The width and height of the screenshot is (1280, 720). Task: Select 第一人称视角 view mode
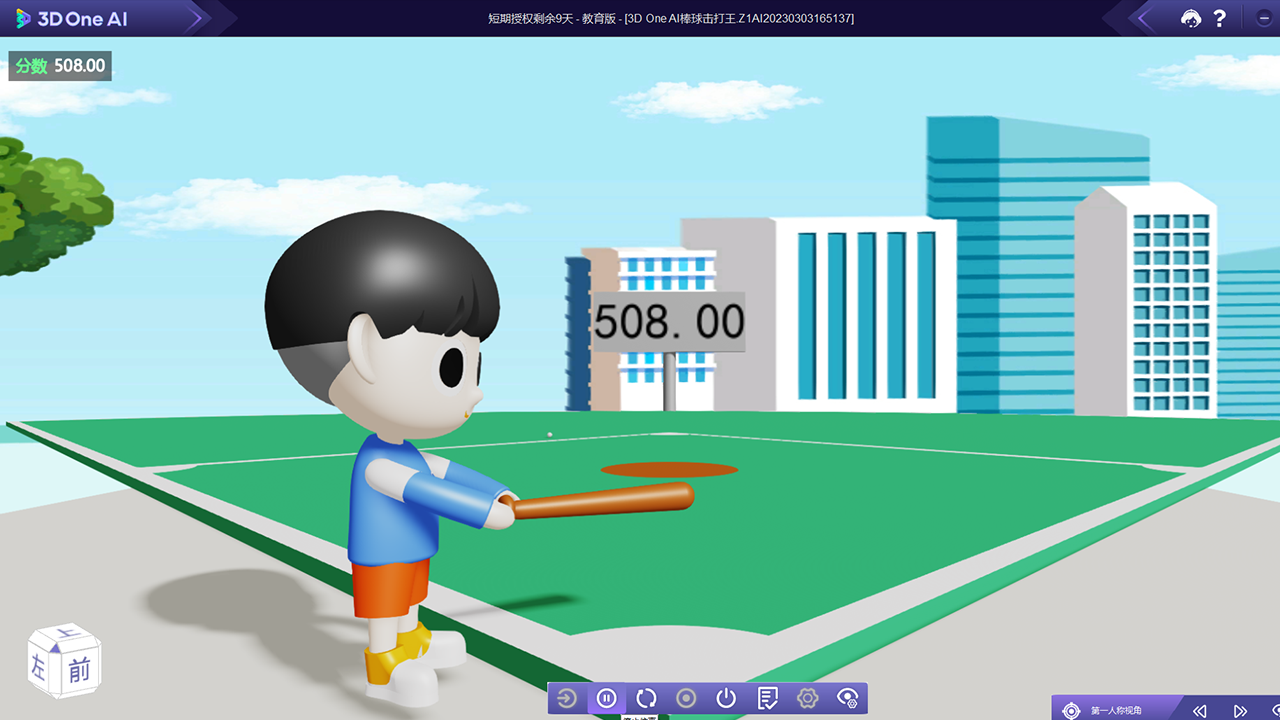(x=1116, y=710)
